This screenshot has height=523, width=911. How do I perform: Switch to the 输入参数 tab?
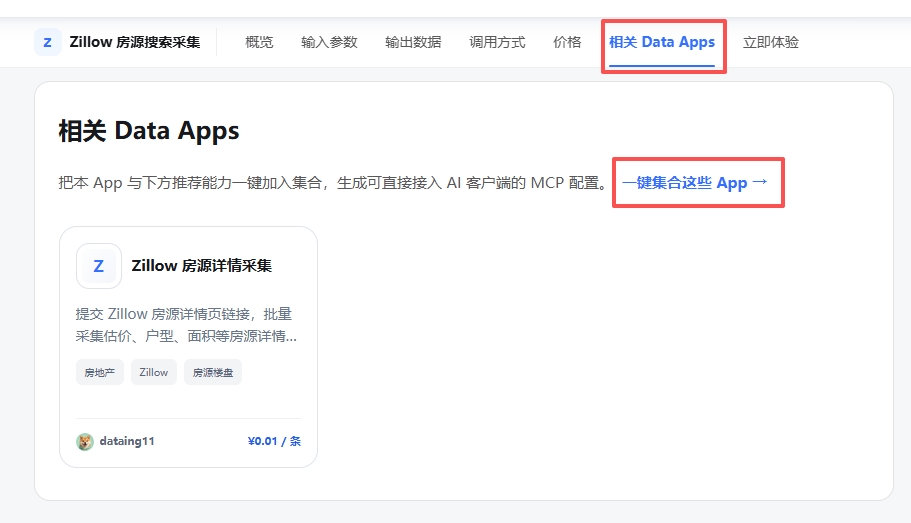coord(329,42)
